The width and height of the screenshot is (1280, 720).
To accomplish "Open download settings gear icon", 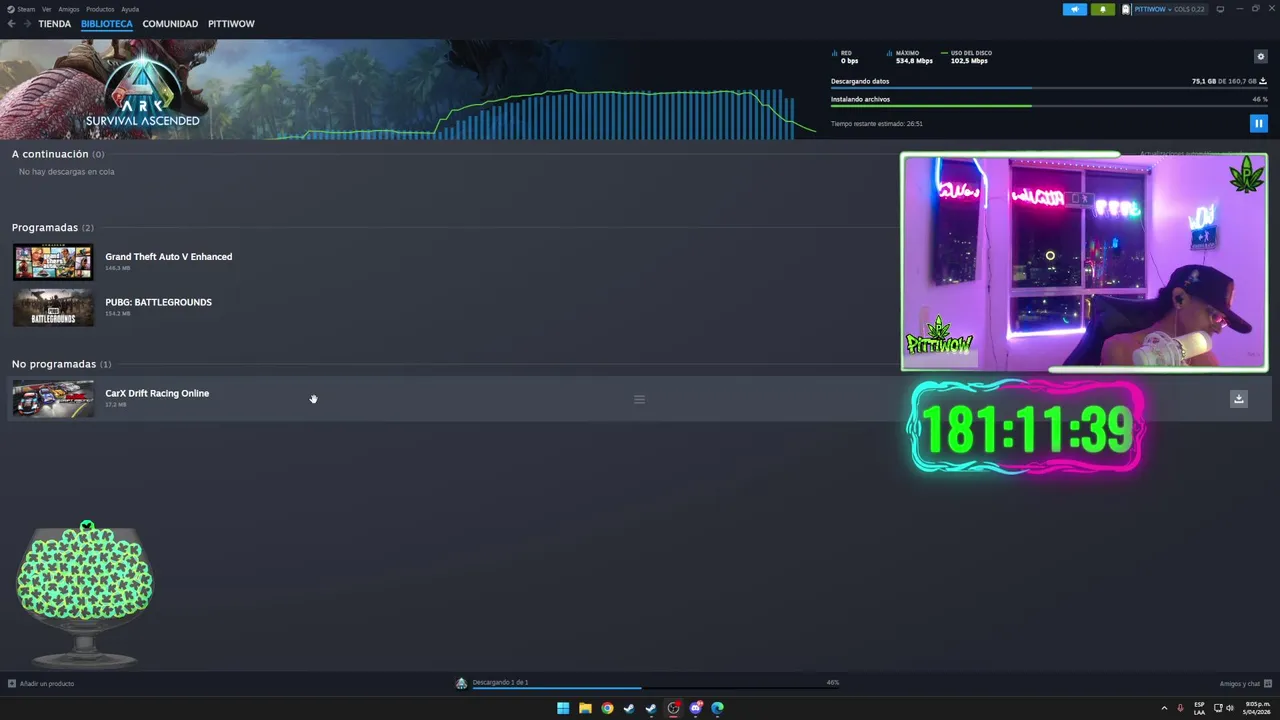I will pyautogui.click(x=1261, y=57).
